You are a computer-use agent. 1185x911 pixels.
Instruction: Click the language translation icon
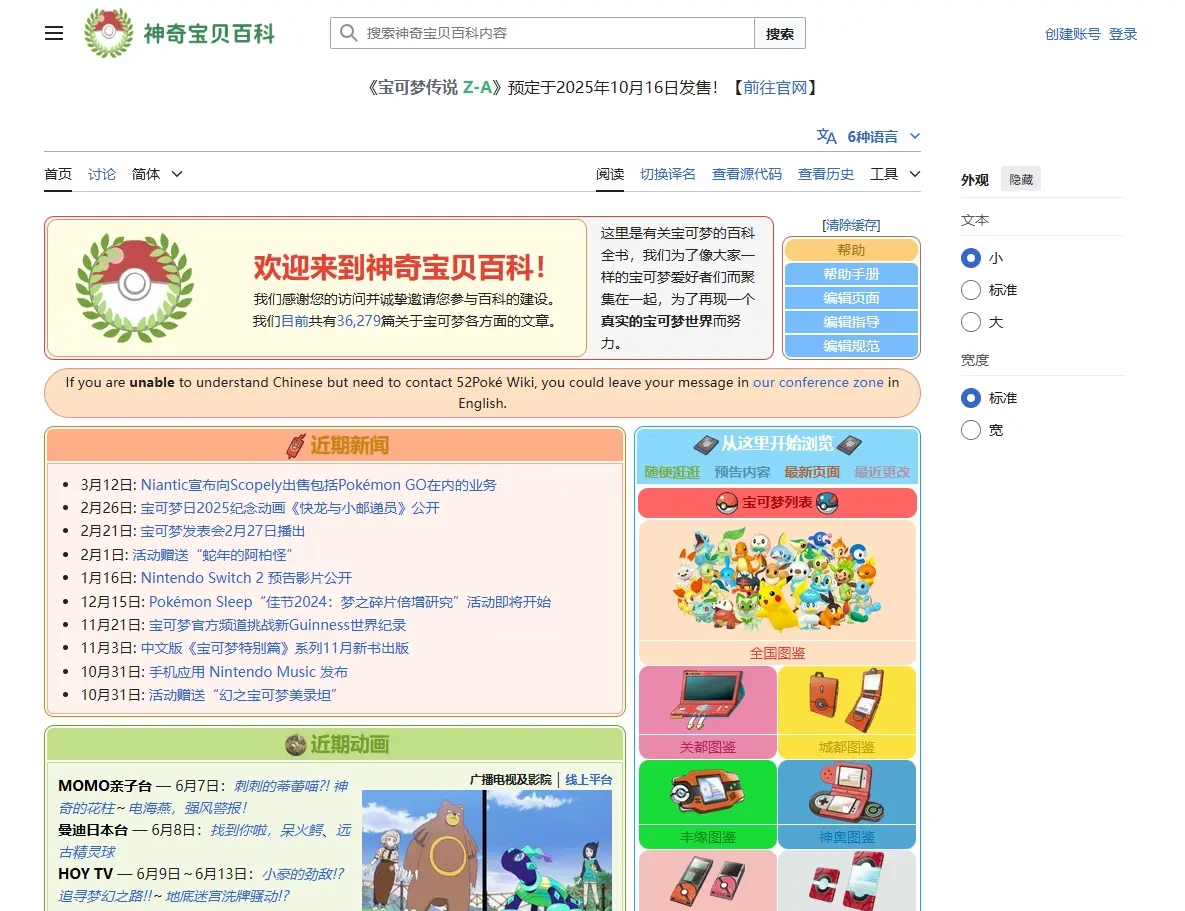tap(826, 136)
